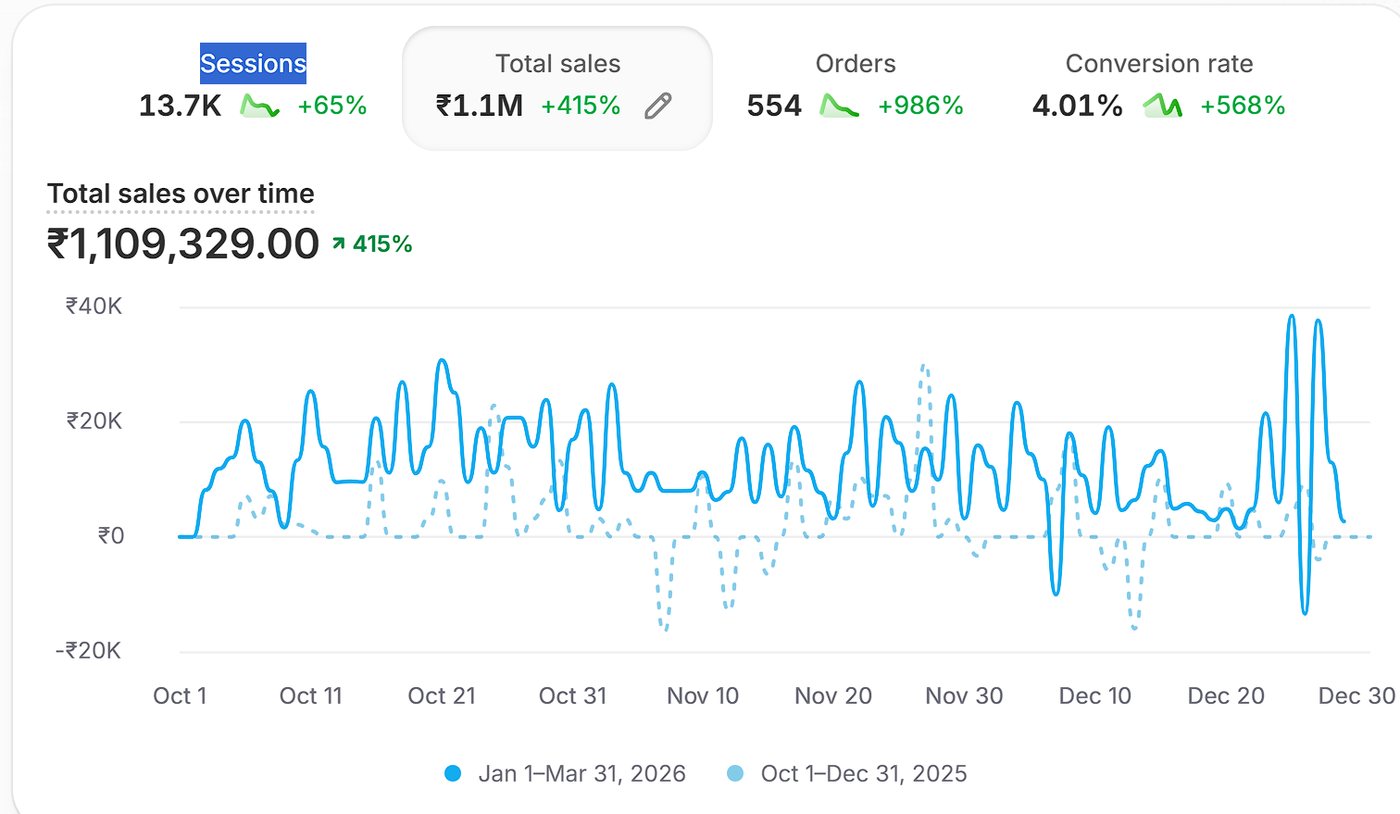Click the ₹40K y-axis label
The width and height of the screenshot is (1400, 814).
94,306
